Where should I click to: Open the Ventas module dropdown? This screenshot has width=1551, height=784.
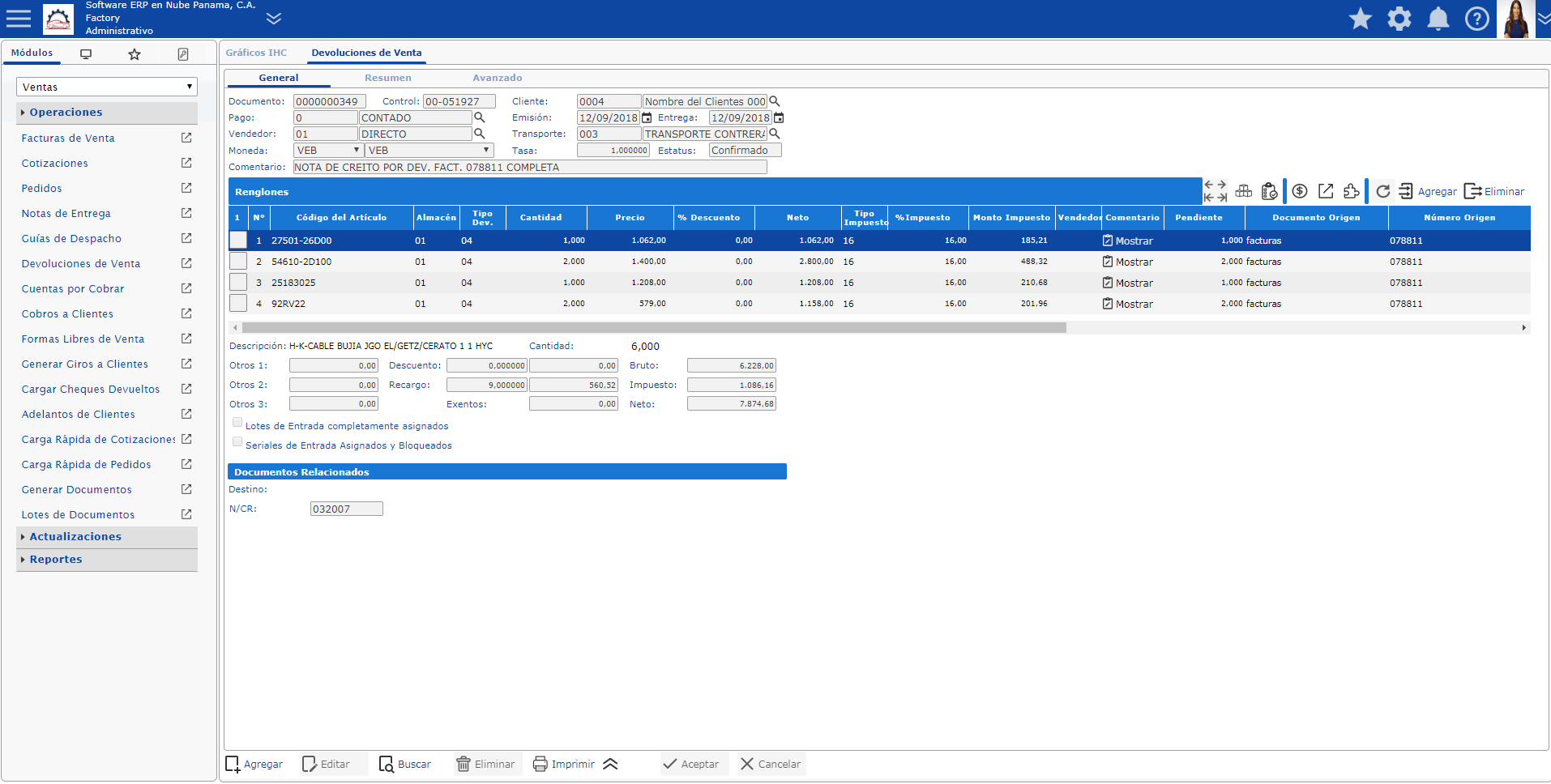coord(107,87)
